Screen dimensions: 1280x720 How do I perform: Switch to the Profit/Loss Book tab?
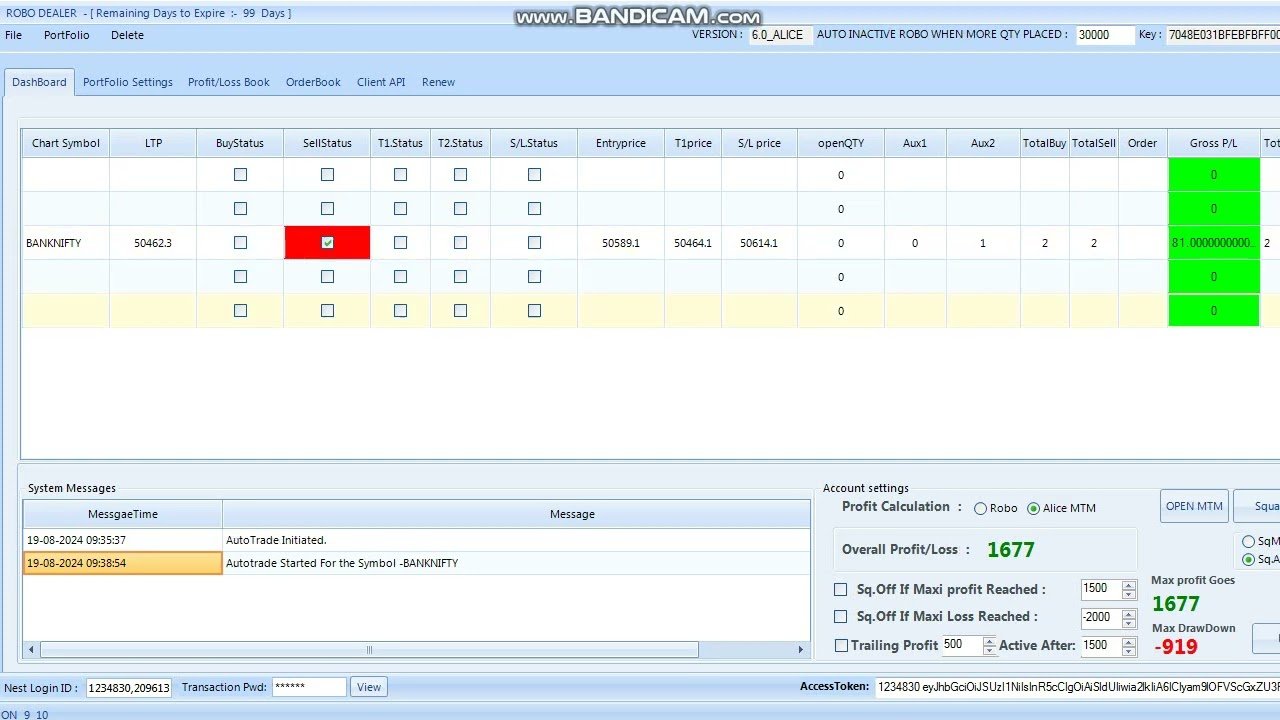pyautogui.click(x=229, y=82)
